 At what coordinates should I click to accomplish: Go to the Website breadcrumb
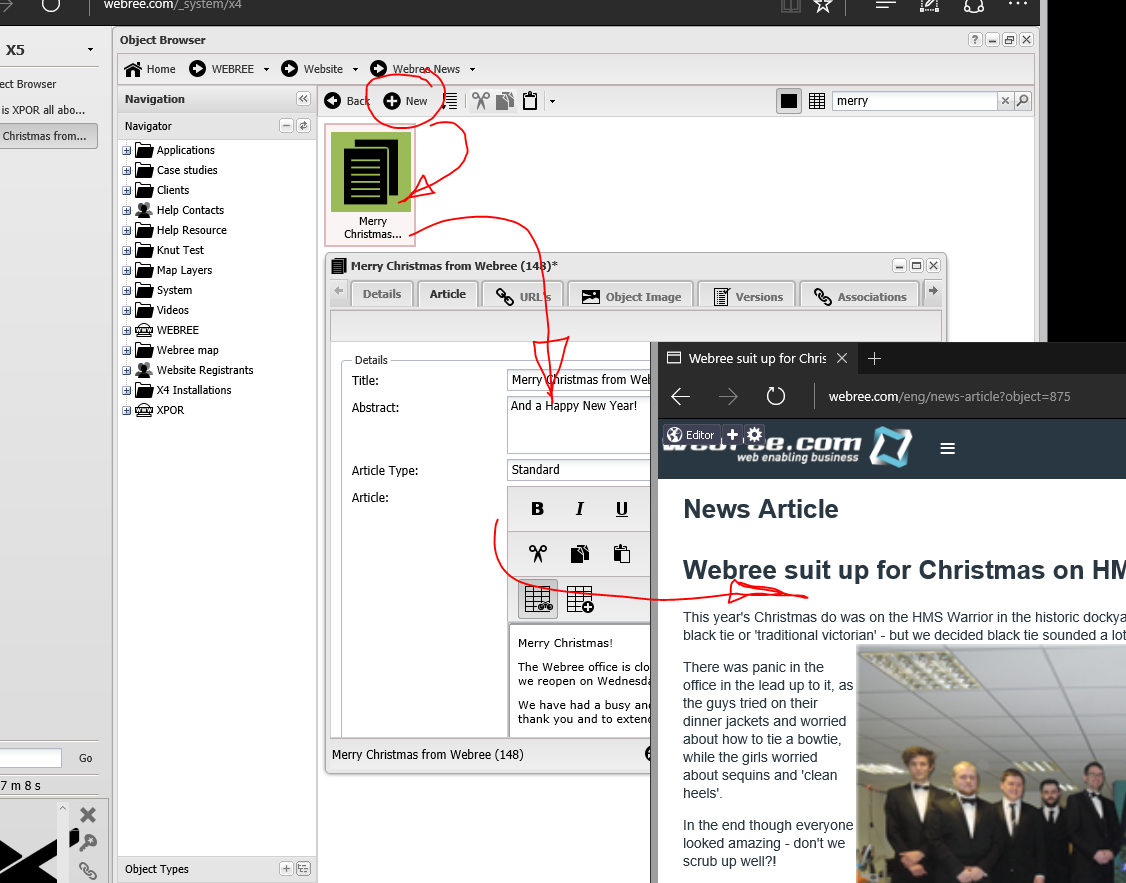click(x=312, y=69)
